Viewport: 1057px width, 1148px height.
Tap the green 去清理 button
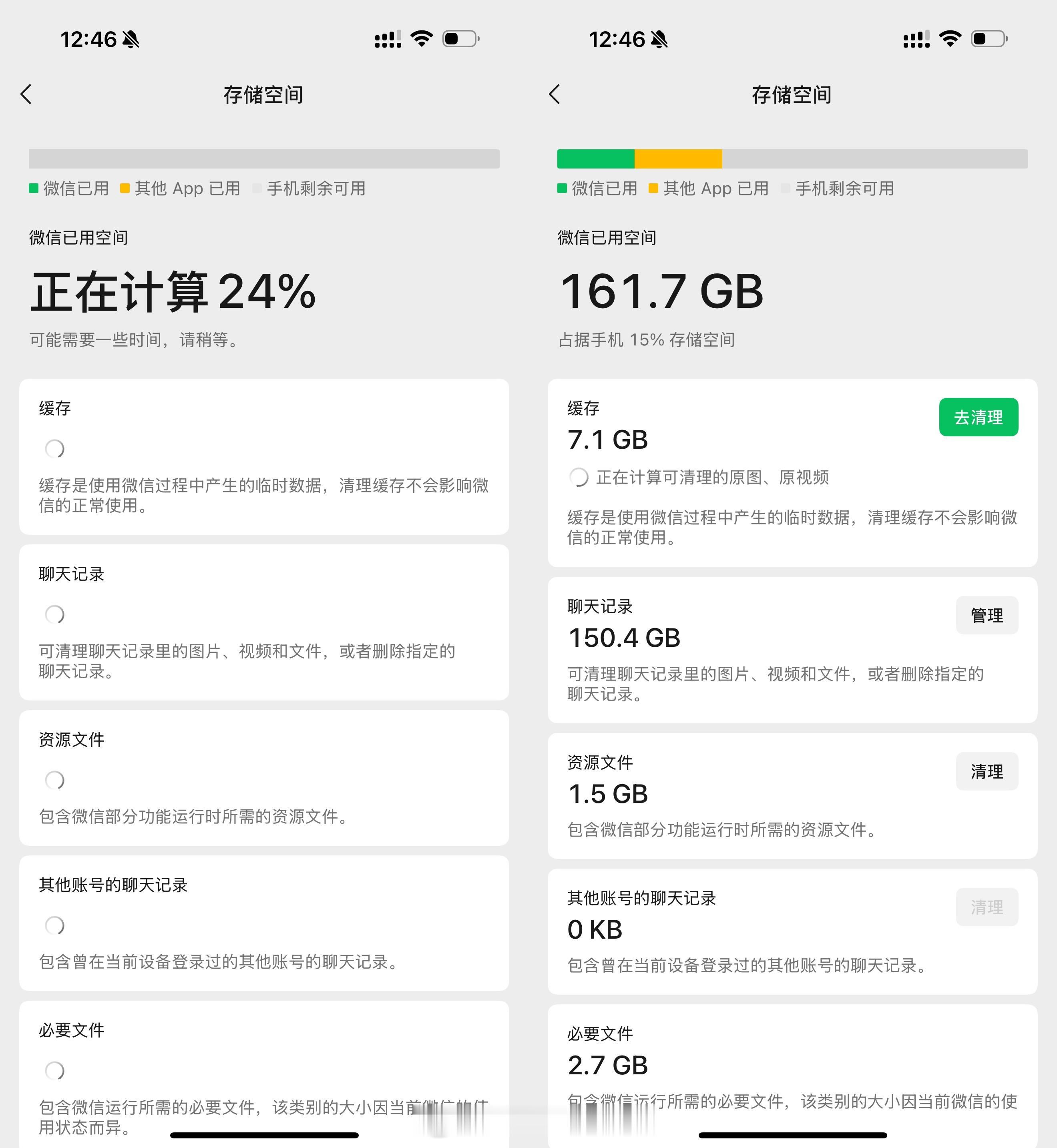pyautogui.click(x=979, y=417)
